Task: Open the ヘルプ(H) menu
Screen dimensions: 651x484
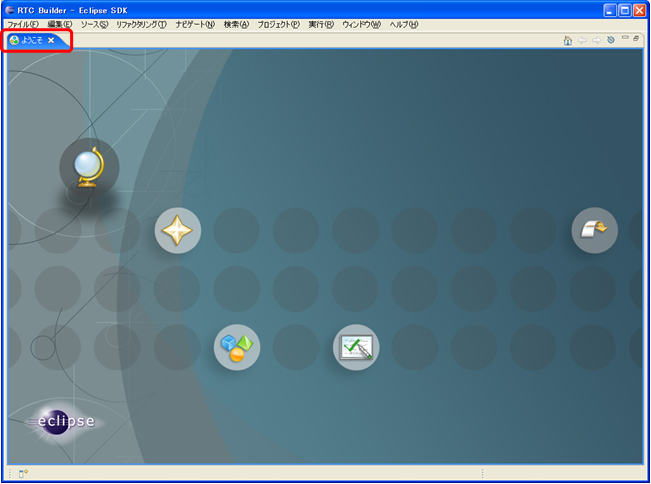Action: (404, 24)
